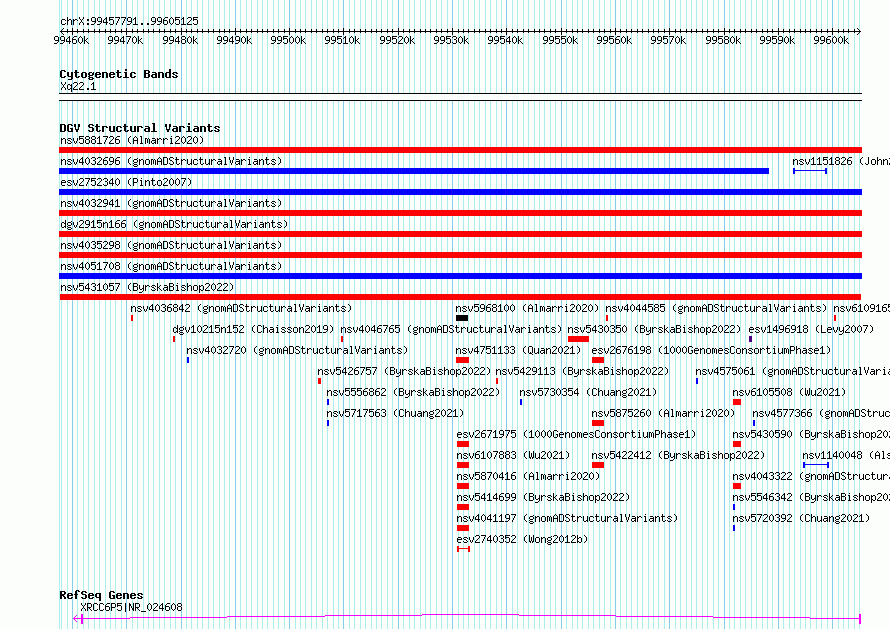Open nsv4575061 gnomAD variant label
Image resolution: width=890 pixels, height=629 pixels.
[x=792, y=371]
